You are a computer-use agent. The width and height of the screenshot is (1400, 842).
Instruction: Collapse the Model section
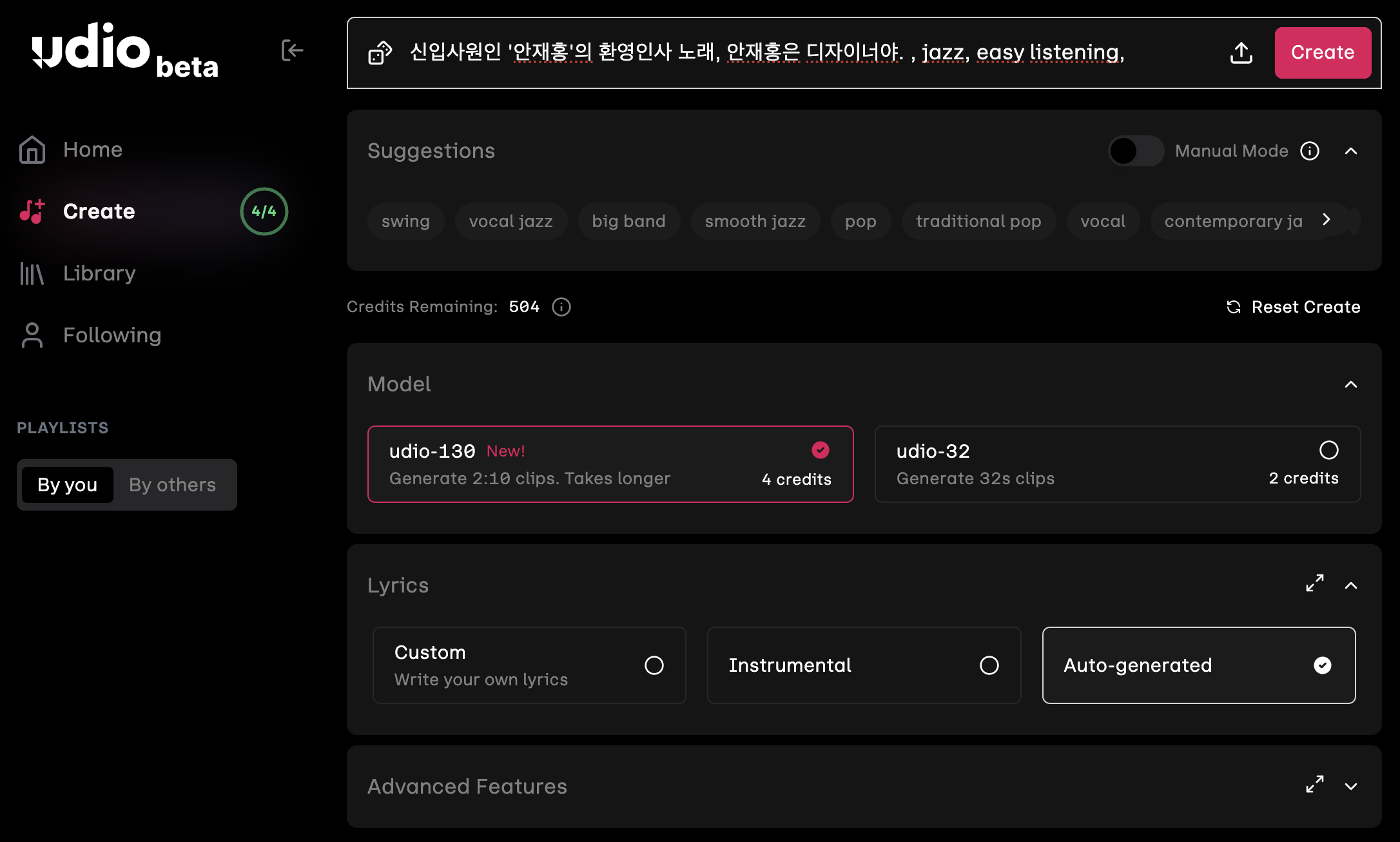(x=1352, y=385)
